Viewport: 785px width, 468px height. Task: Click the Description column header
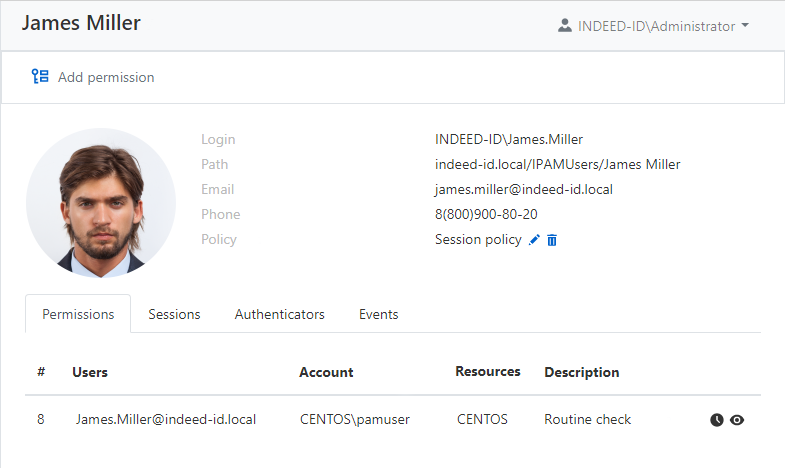582,372
